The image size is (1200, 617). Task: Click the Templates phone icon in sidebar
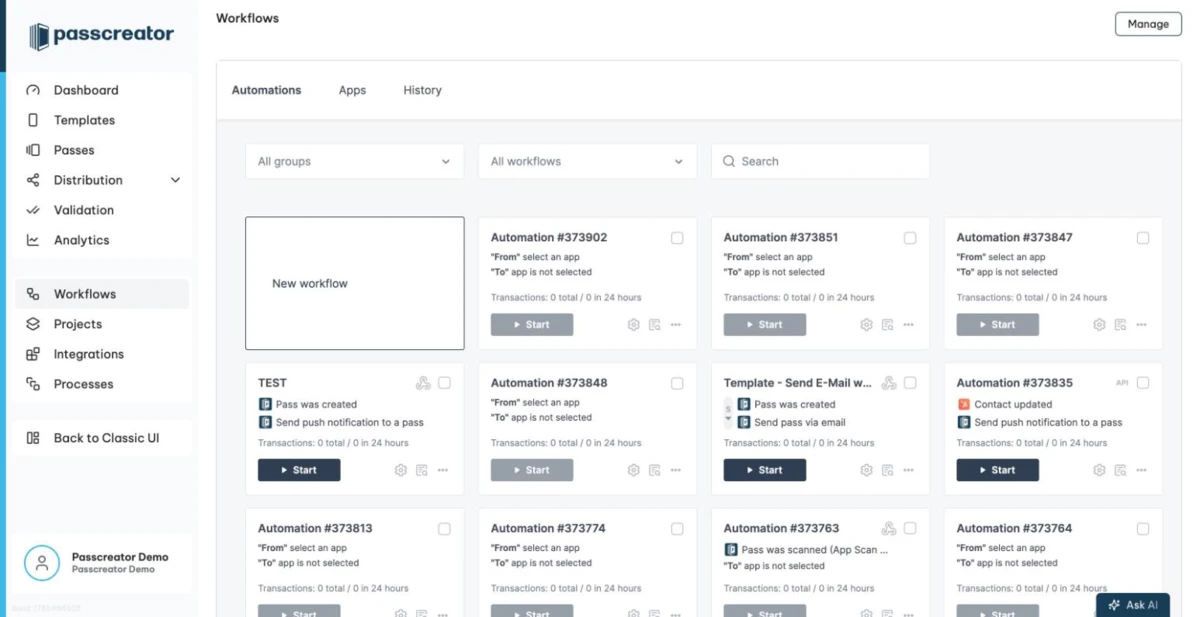[x=33, y=120]
